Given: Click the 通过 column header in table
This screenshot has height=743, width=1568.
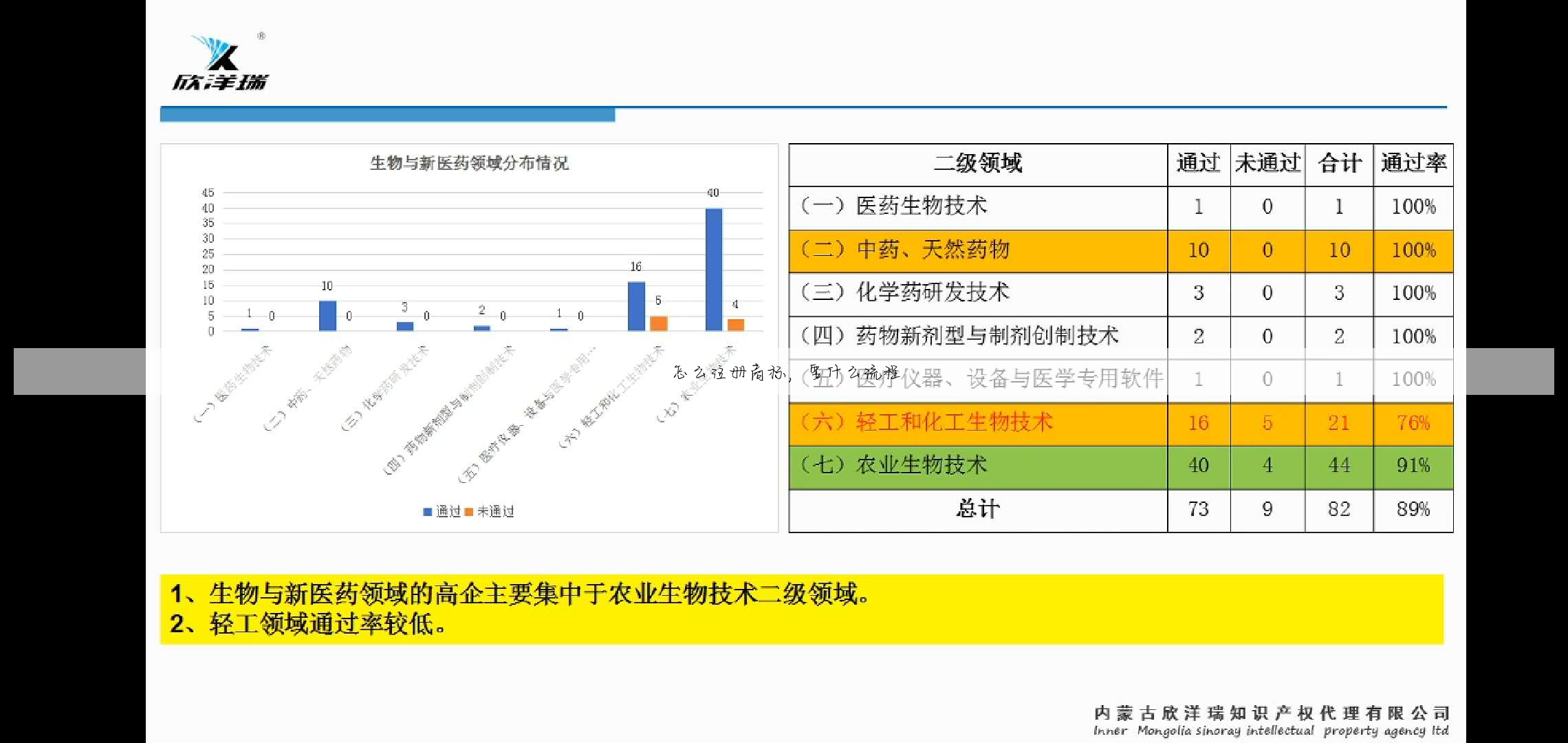Looking at the screenshot, I should click(1198, 164).
